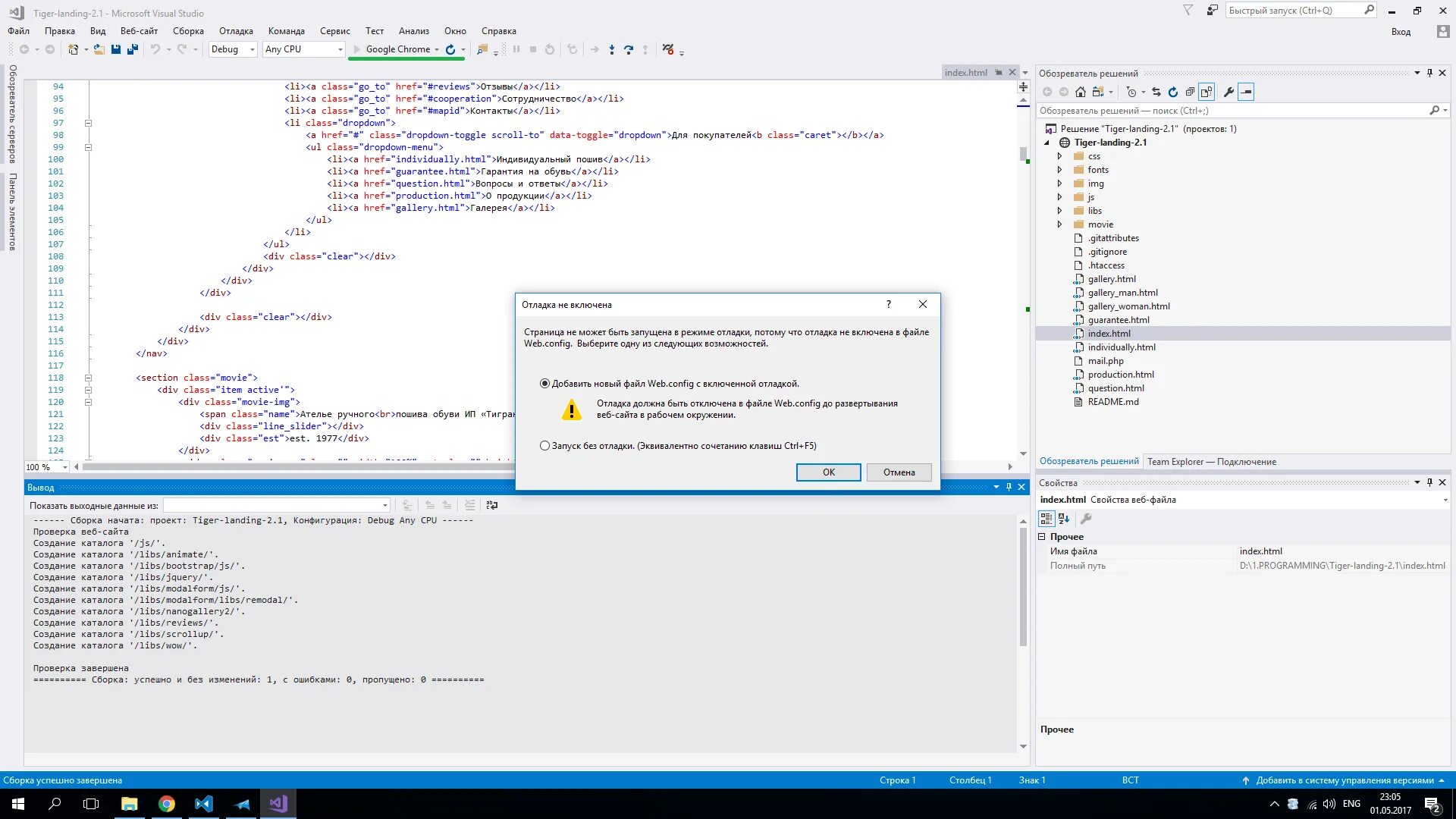Toggle pin on Properties panel
This screenshot has width=1456, height=819.
[1429, 482]
